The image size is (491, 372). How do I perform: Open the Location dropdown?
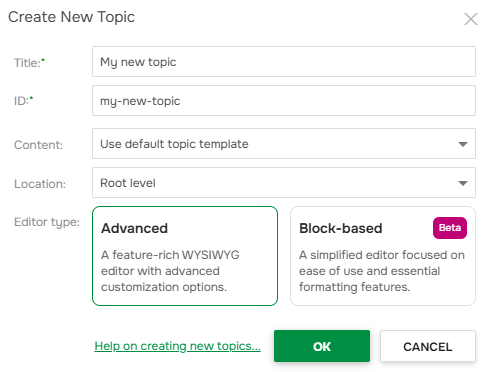[284, 183]
